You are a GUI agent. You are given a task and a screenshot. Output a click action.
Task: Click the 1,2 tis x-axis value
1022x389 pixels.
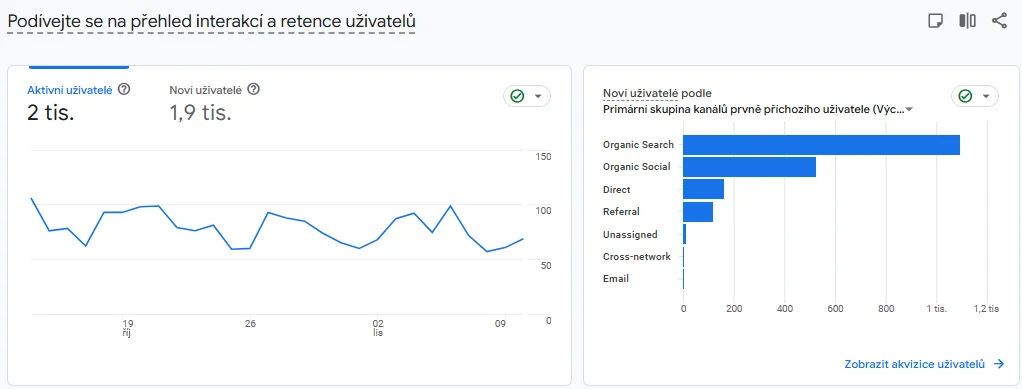click(x=986, y=309)
